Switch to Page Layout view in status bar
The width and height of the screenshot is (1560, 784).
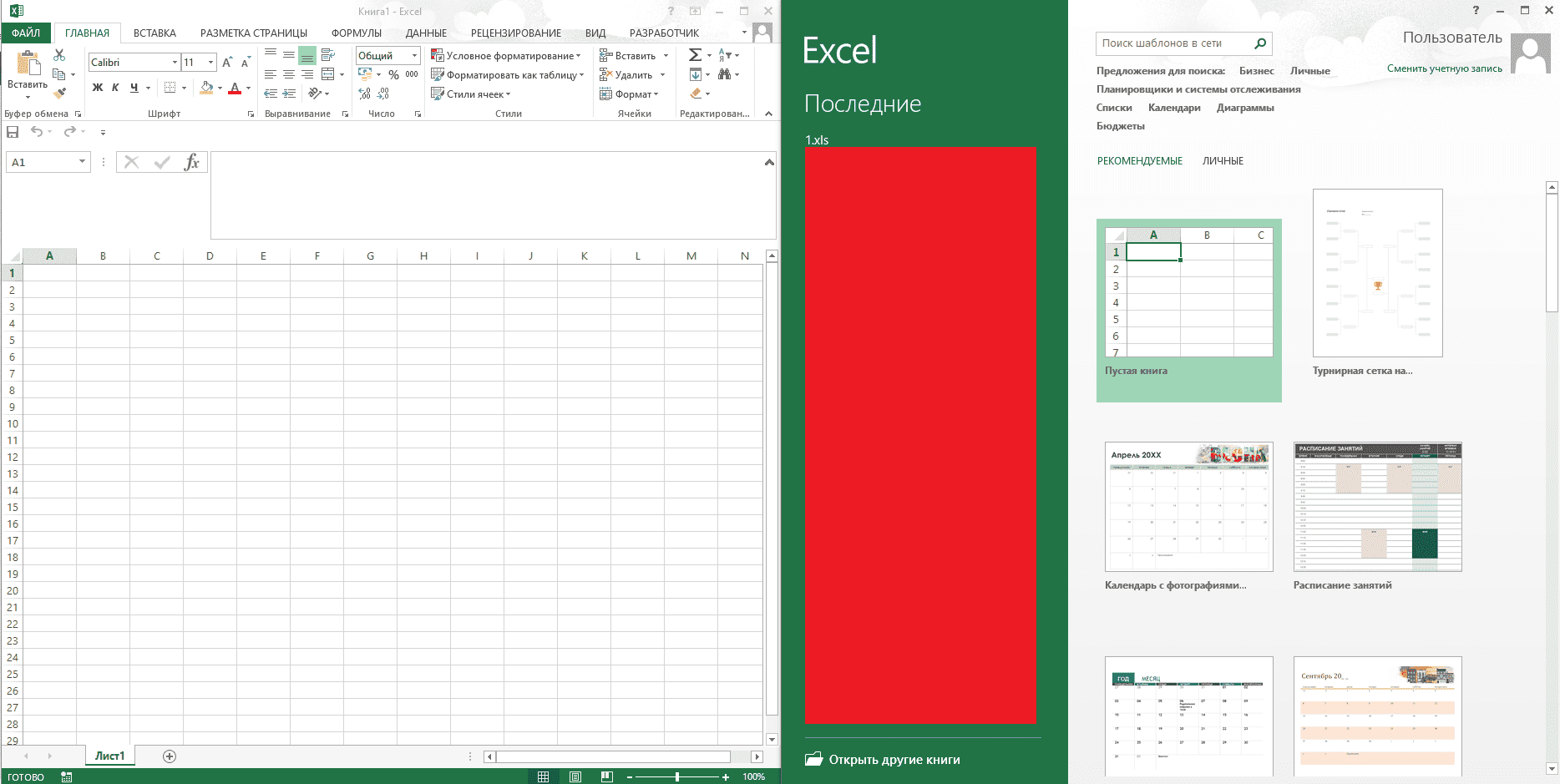(575, 776)
